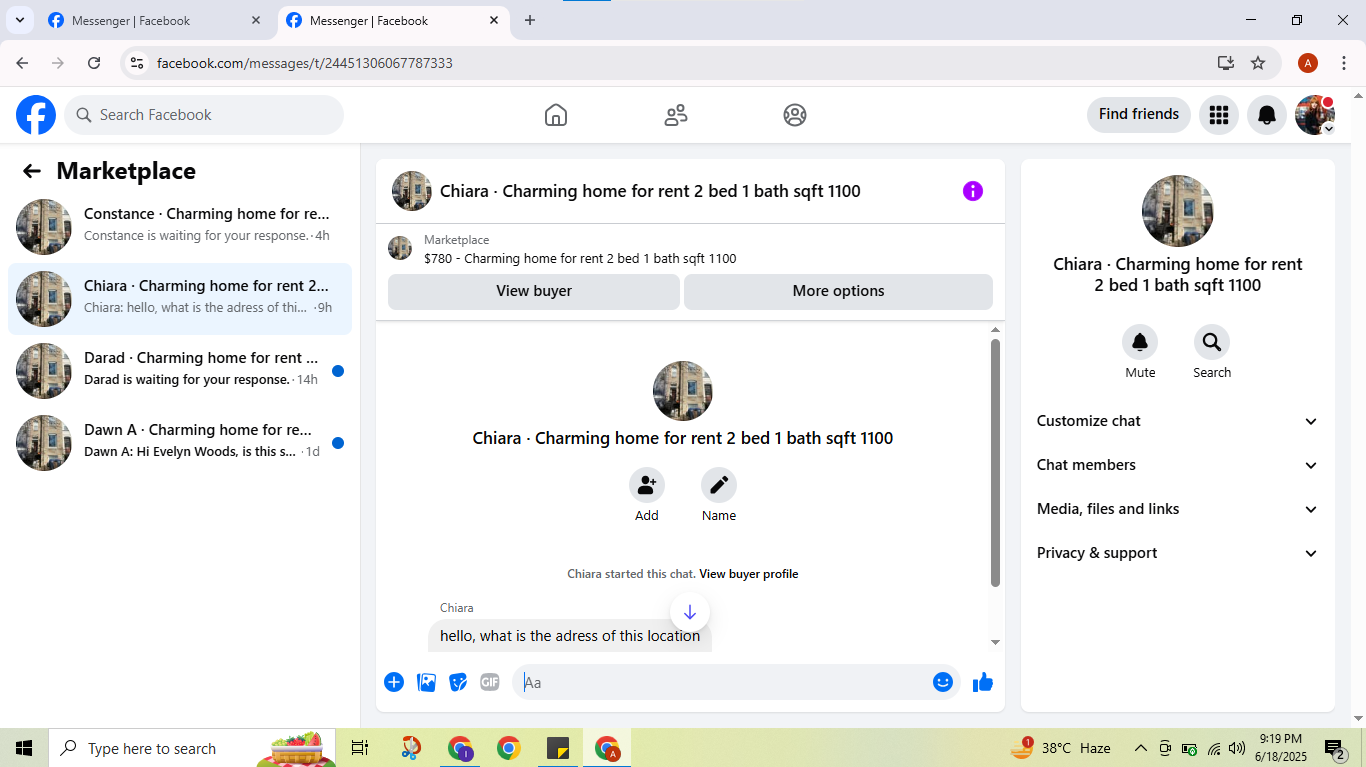Open the Friends icon in top navigation
Screen dimensions: 1366x767
coord(676,115)
